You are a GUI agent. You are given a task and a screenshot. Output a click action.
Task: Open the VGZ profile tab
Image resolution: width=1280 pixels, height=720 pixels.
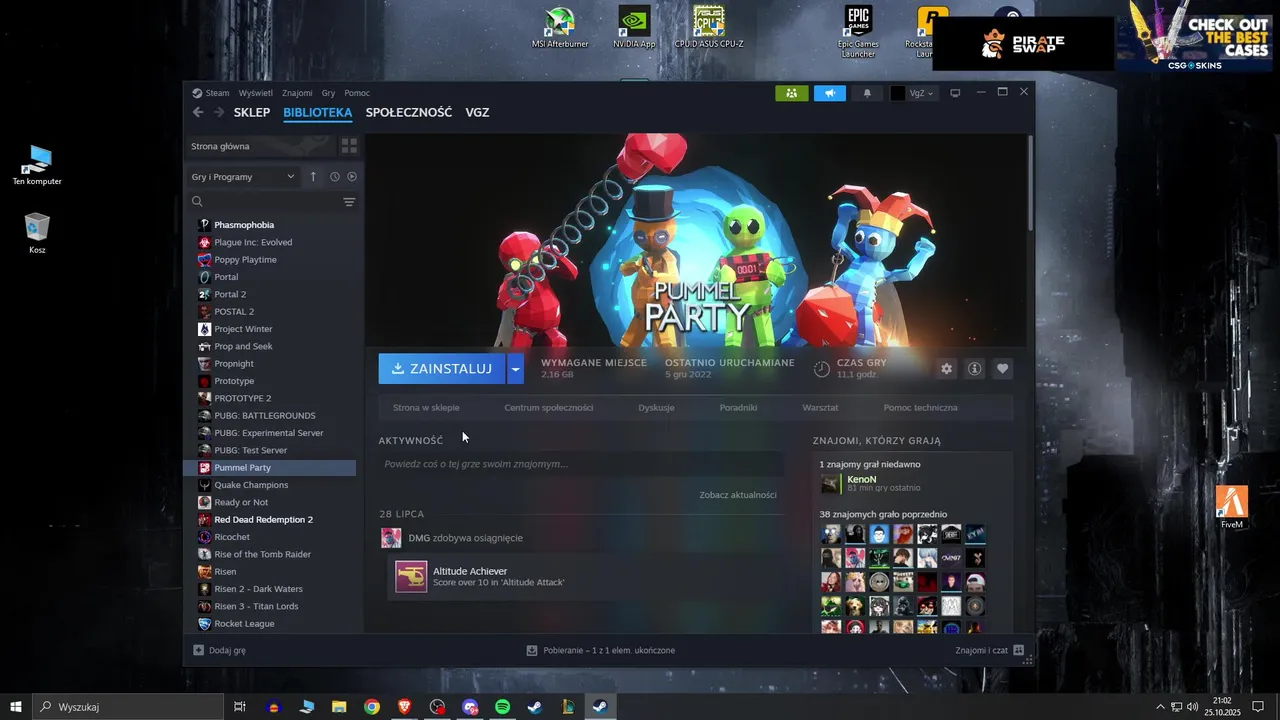tap(477, 113)
